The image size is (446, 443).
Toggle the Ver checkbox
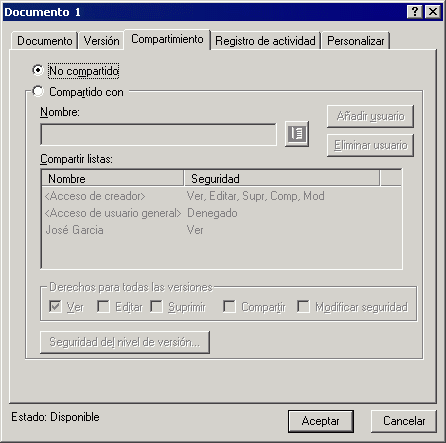(x=55, y=306)
